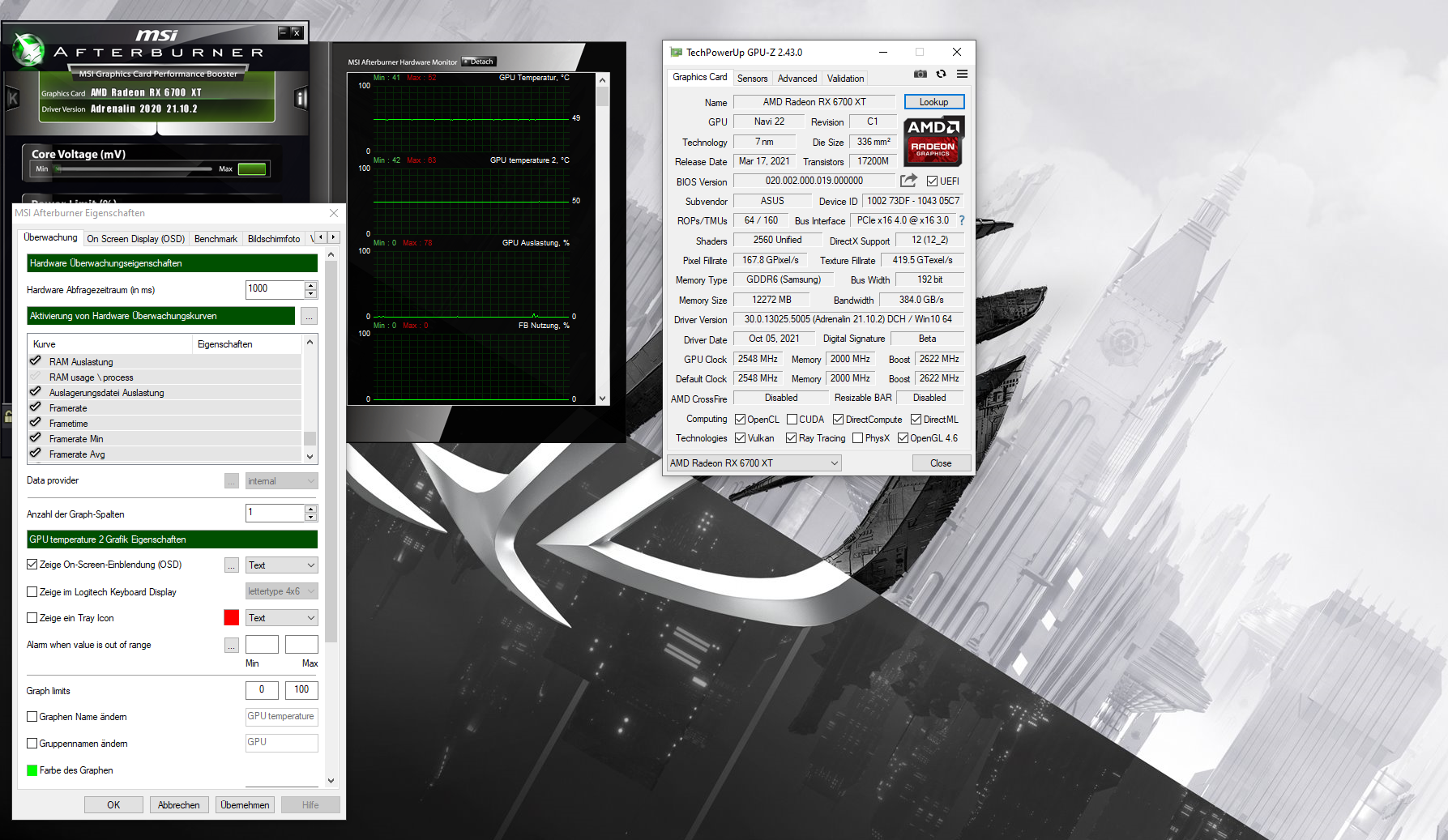Click the Close button in GPU-Z

[941, 463]
